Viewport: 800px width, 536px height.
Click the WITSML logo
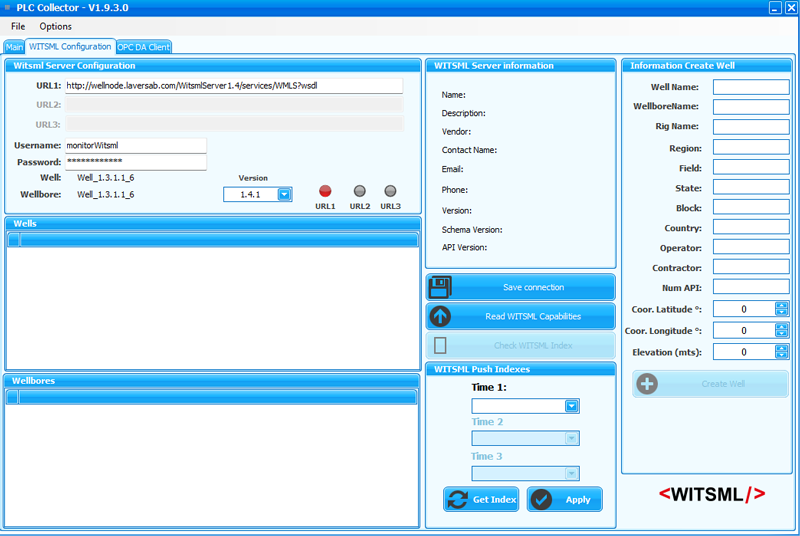point(713,494)
